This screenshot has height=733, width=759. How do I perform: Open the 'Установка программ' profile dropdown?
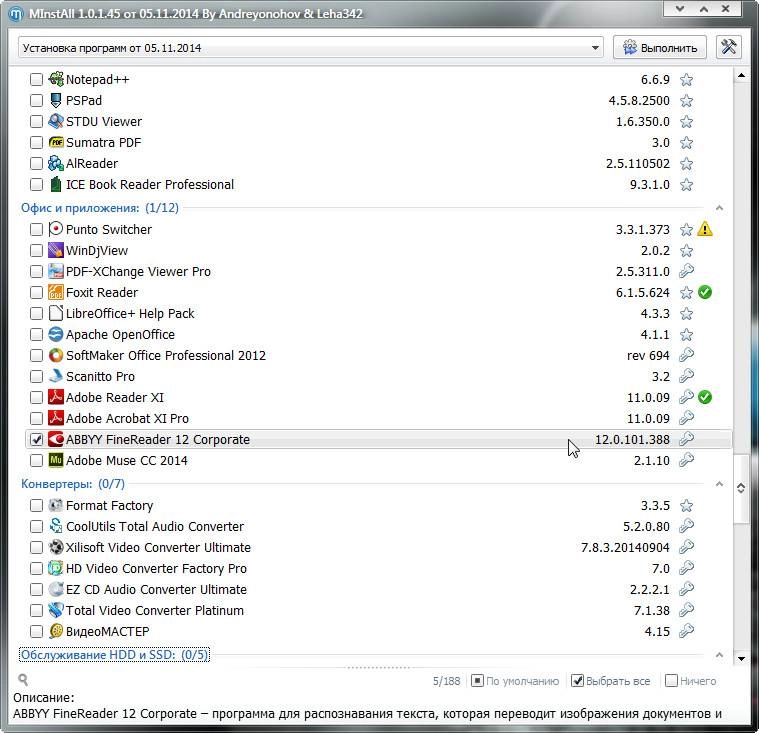311,47
